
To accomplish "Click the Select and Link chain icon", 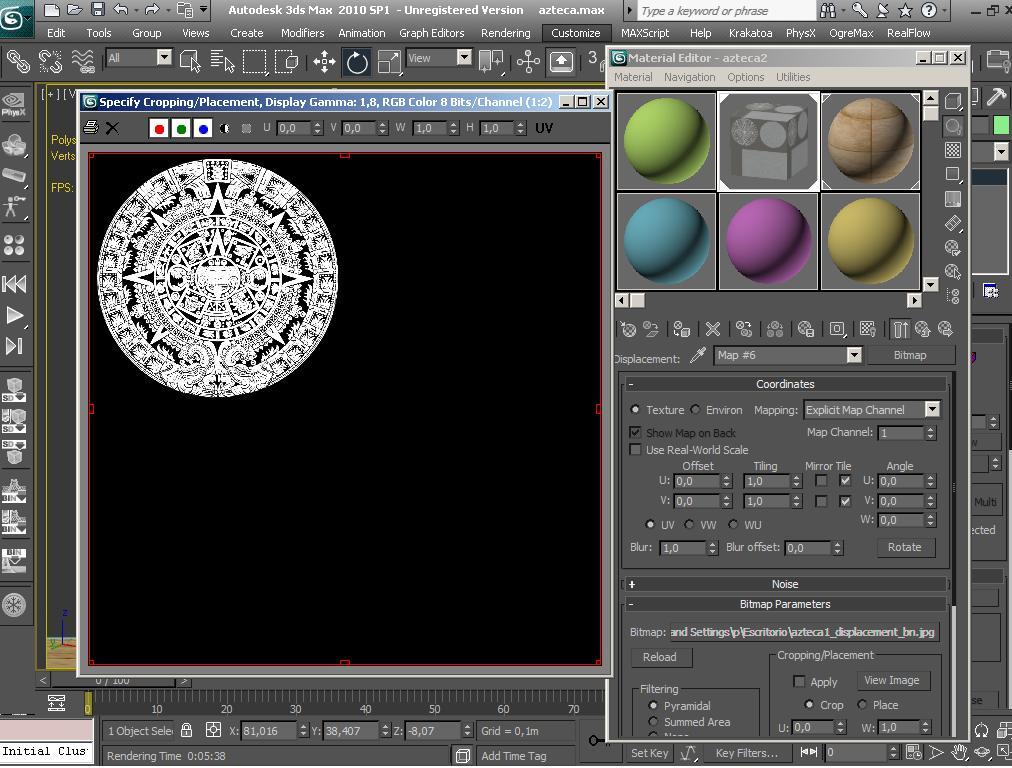I will click(x=18, y=62).
